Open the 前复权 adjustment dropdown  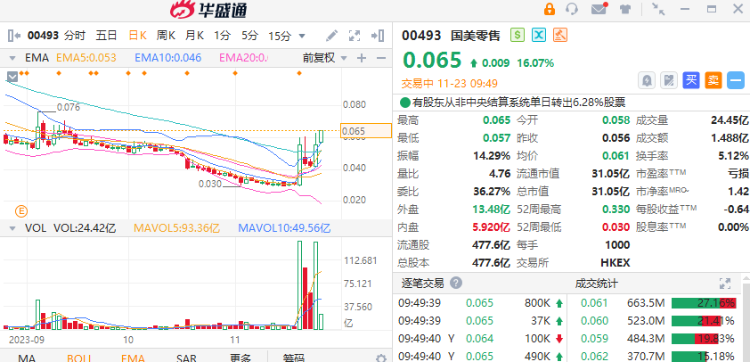click(x=325, y=58)
